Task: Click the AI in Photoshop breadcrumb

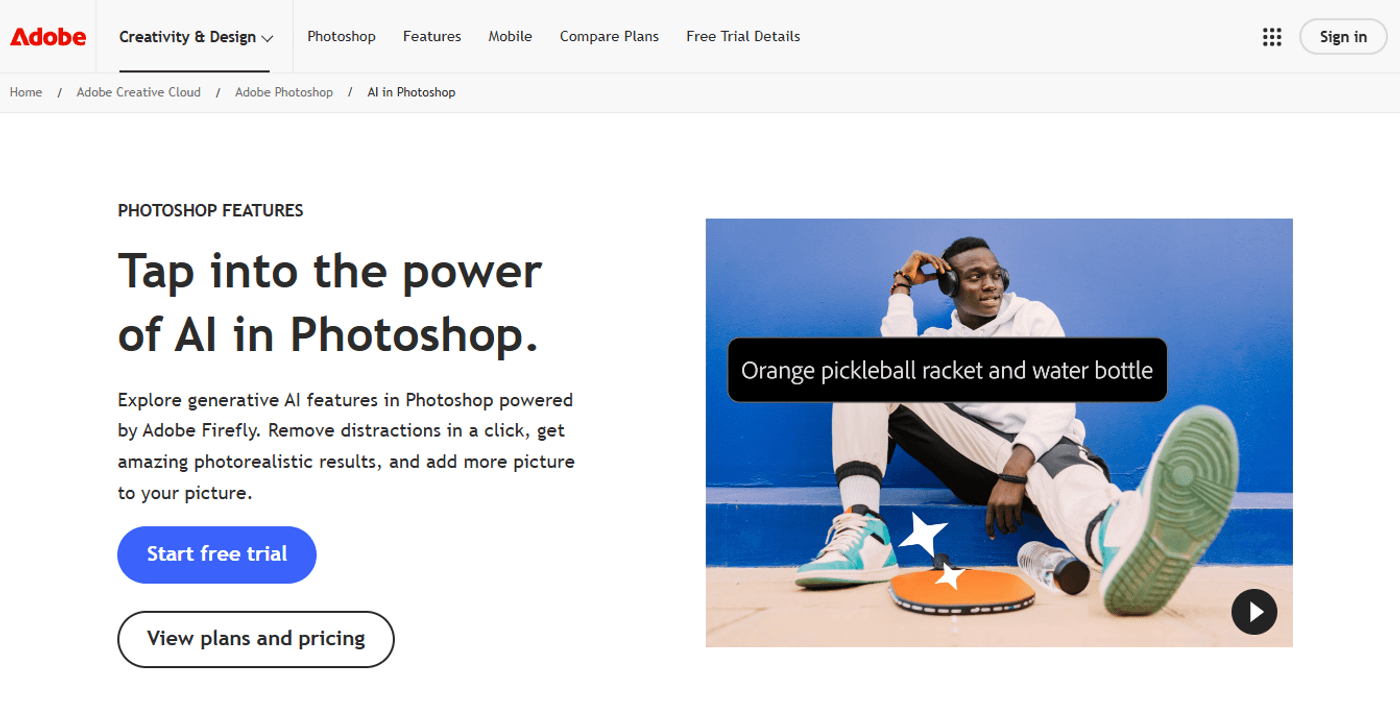Action: point(411,92)
